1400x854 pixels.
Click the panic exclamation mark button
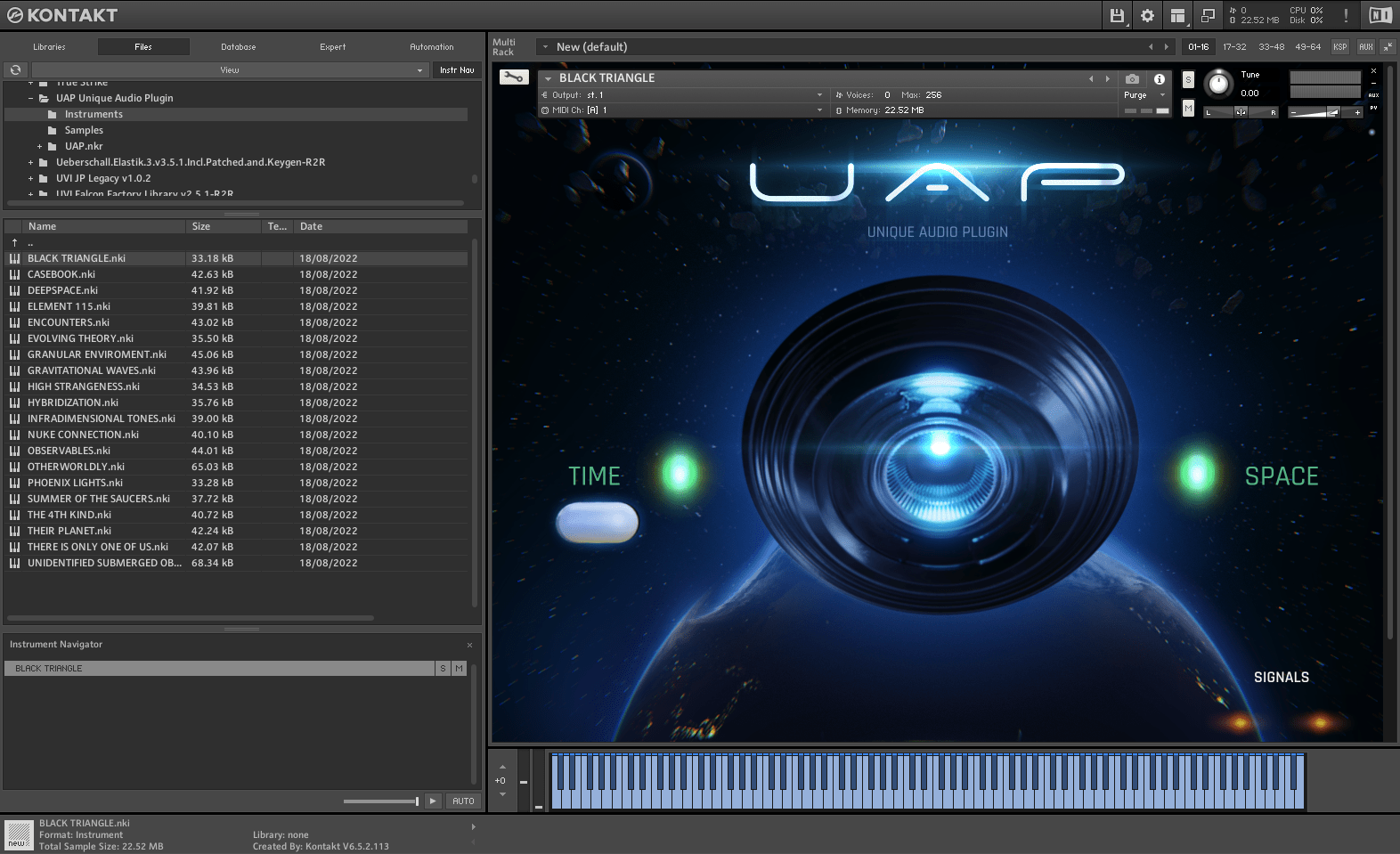(x=1346, y=15)
